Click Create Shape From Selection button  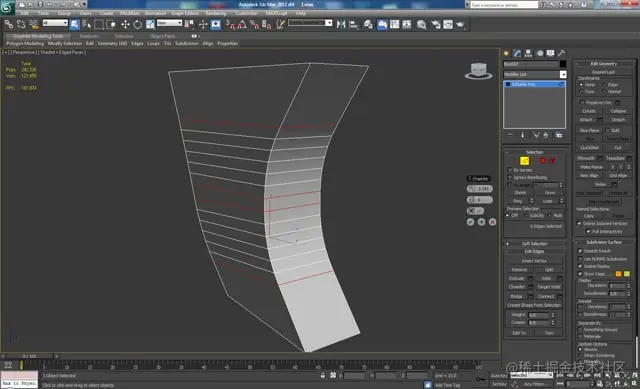point(534,305)
